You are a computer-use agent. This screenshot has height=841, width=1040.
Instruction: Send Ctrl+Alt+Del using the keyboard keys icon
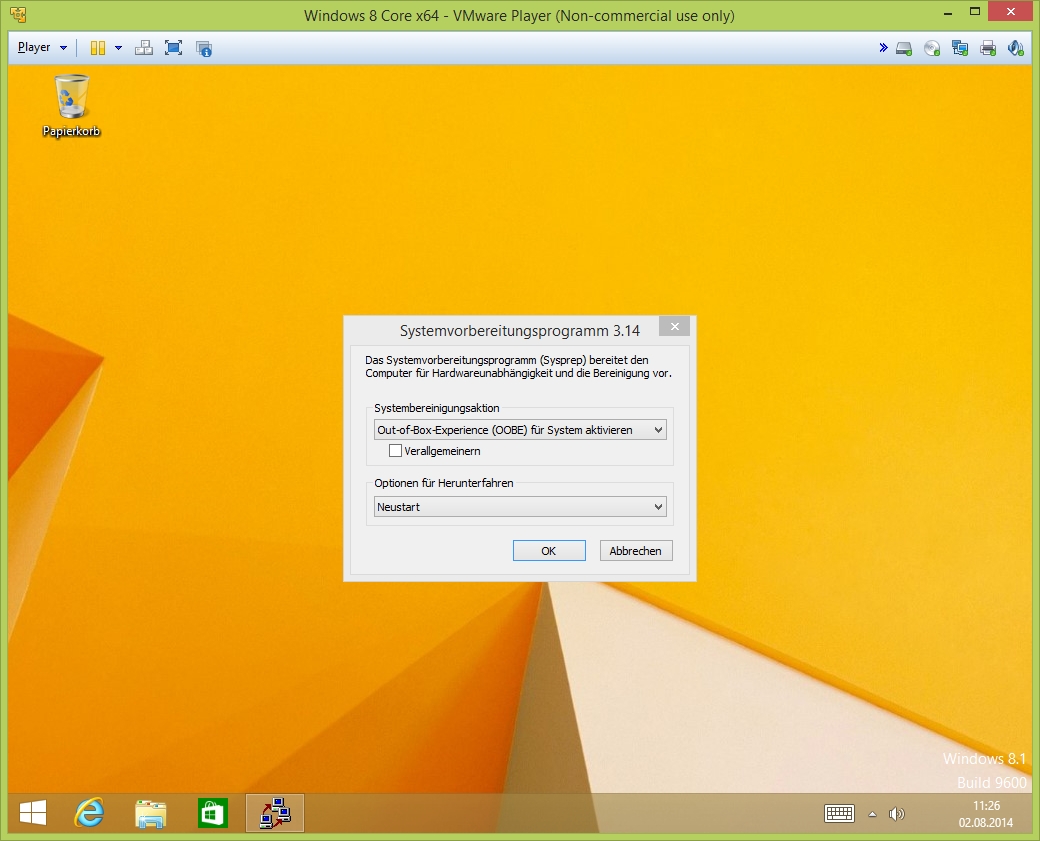pos(144,48)
